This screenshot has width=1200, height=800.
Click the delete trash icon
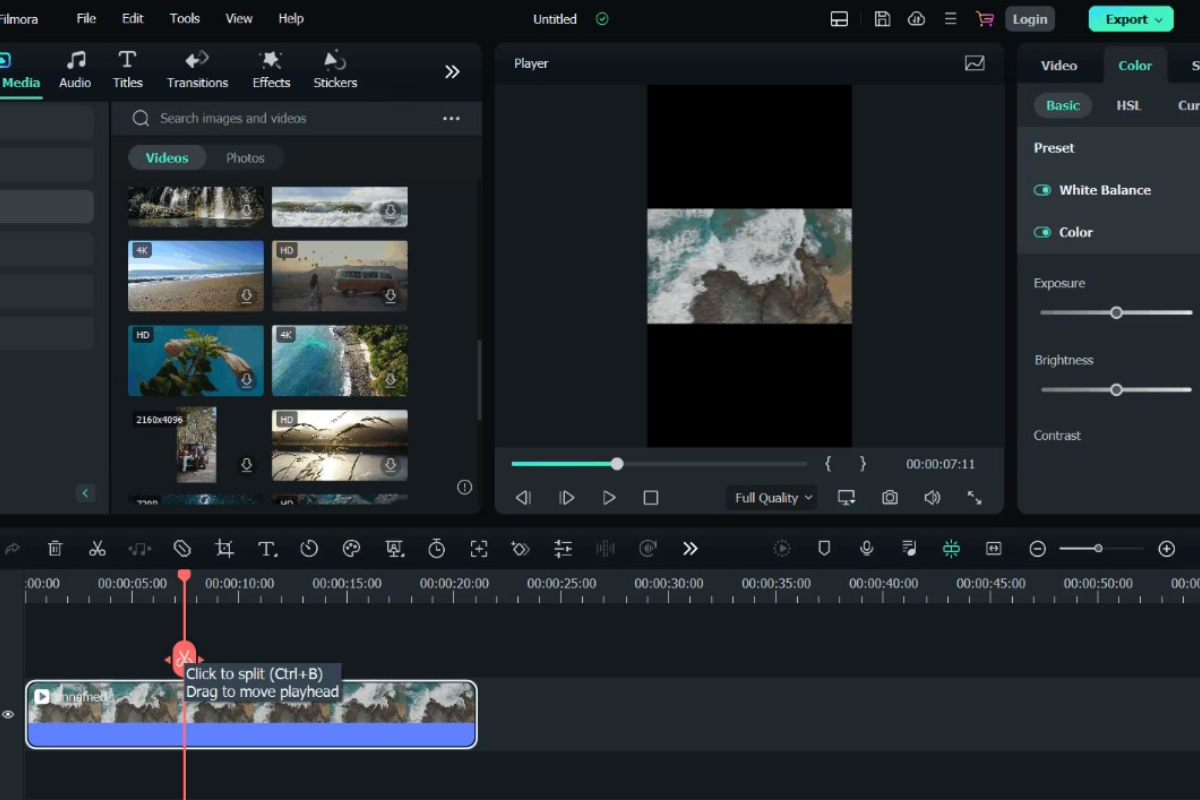(x=55, y=548)
